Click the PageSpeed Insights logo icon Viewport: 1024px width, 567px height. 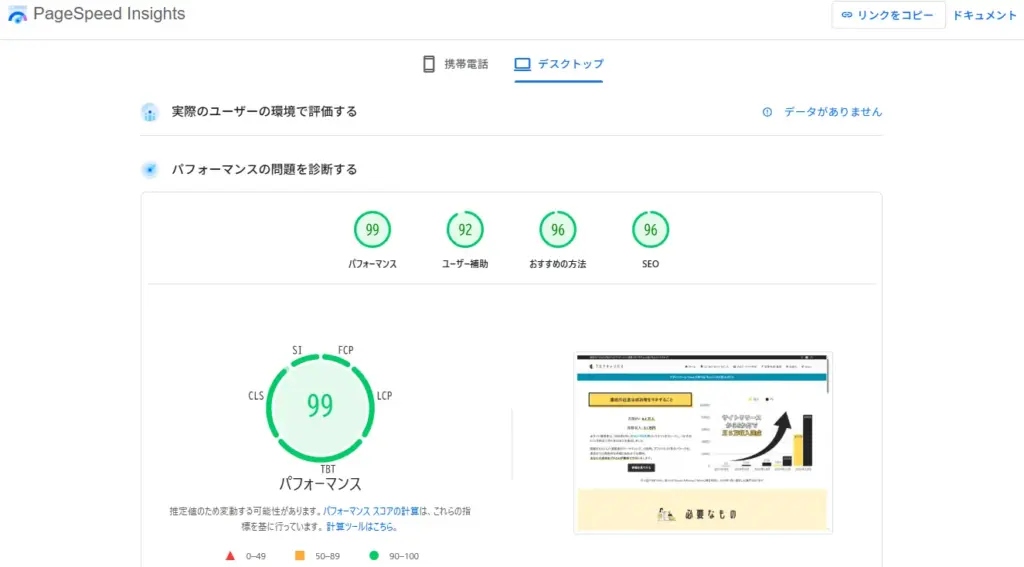click(x=18, y=14)
